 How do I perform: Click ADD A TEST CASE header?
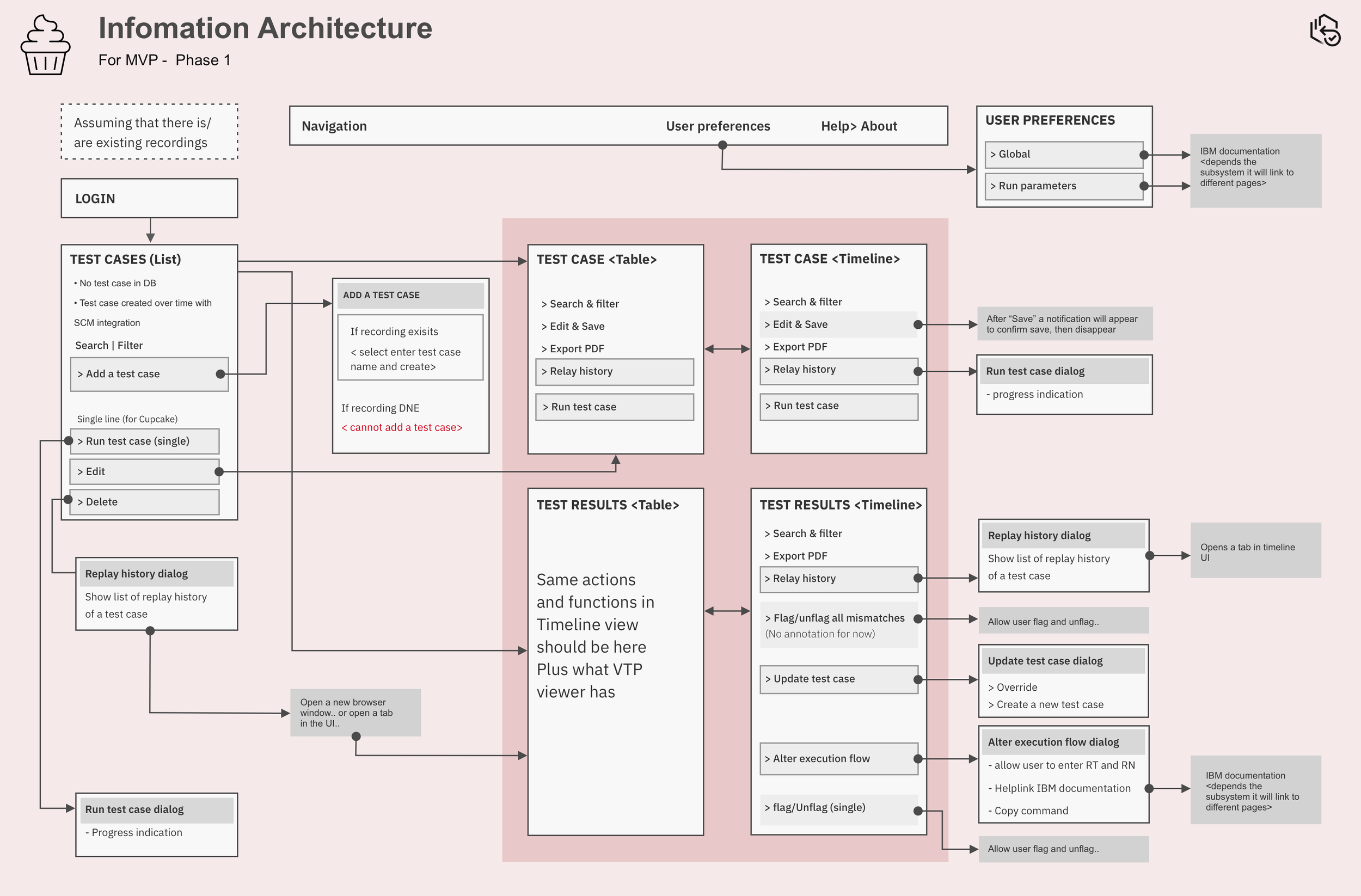click(410, 295)
